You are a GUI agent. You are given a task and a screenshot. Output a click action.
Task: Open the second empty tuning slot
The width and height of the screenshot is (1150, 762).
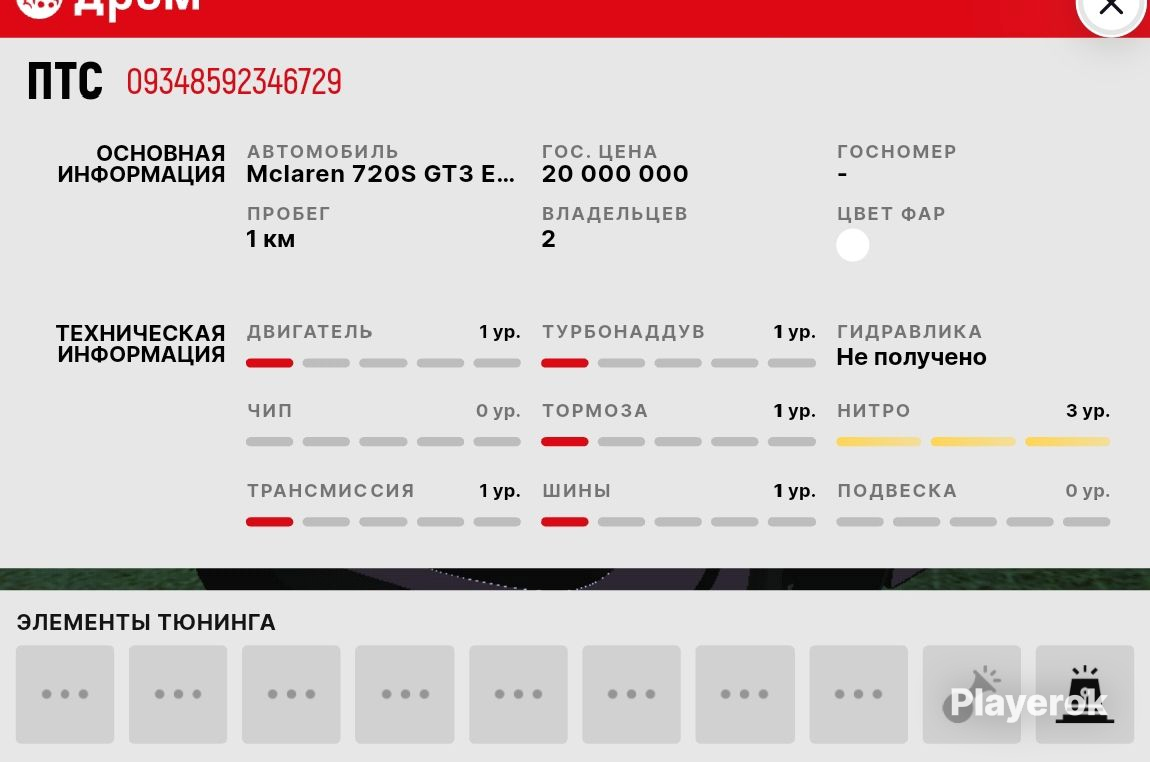click(x=178, y=694)
